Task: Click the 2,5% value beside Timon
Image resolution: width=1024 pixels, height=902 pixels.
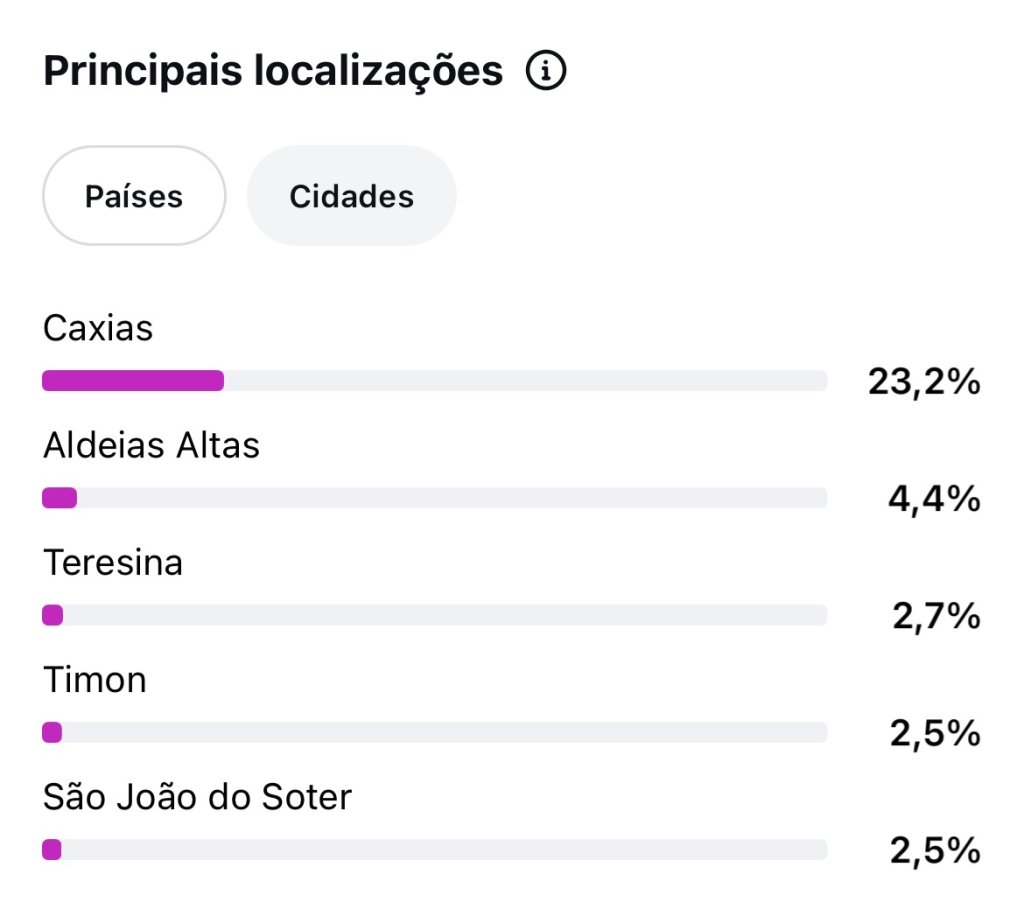Action: click(935, 733)
